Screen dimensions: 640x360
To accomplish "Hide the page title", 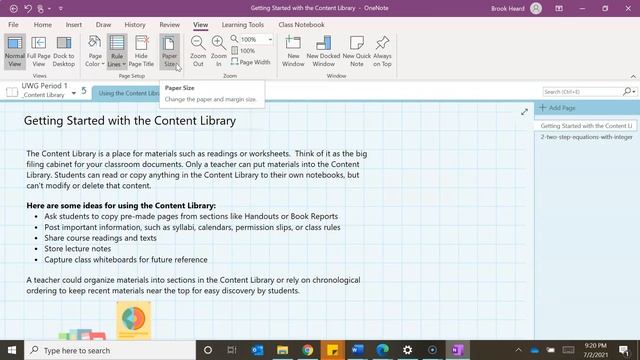I will 141,51.
